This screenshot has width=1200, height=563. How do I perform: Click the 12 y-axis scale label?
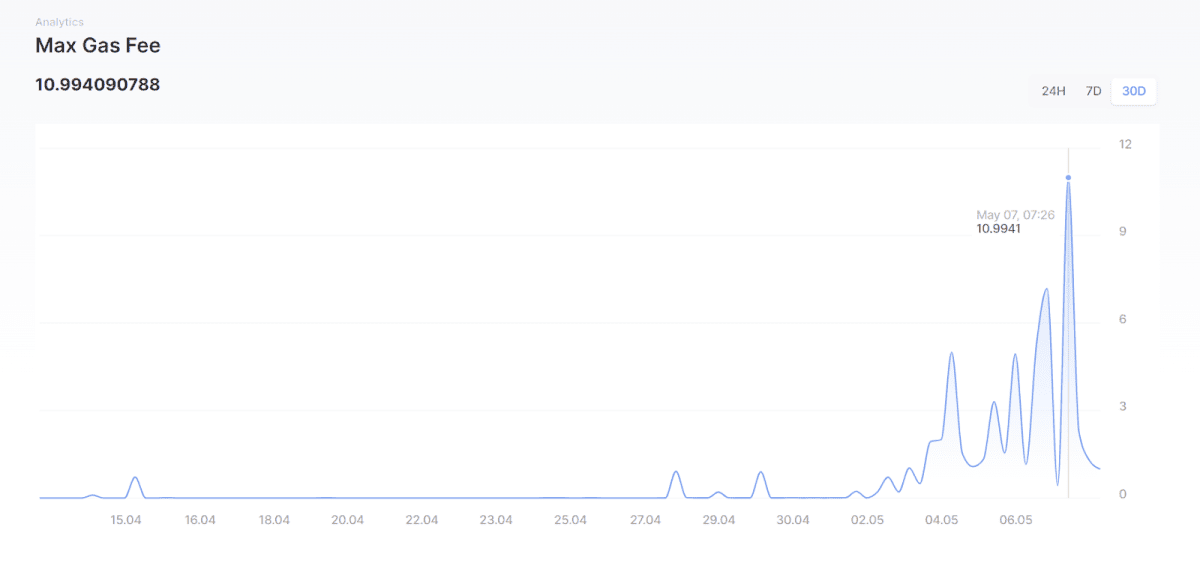point(1125,144)
